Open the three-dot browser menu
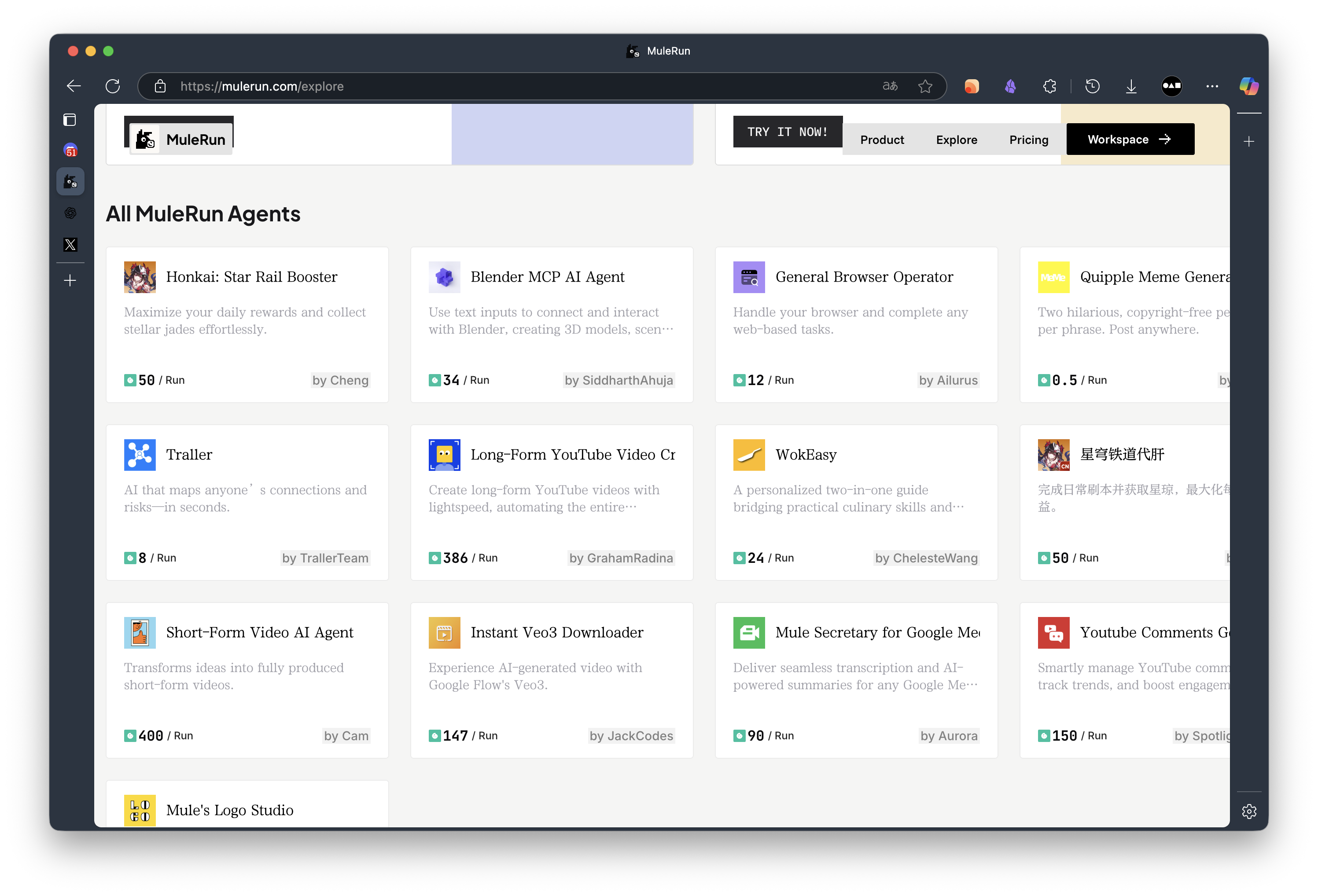The width and height of the screenshot is (1318, 896). coord(1212,86)
